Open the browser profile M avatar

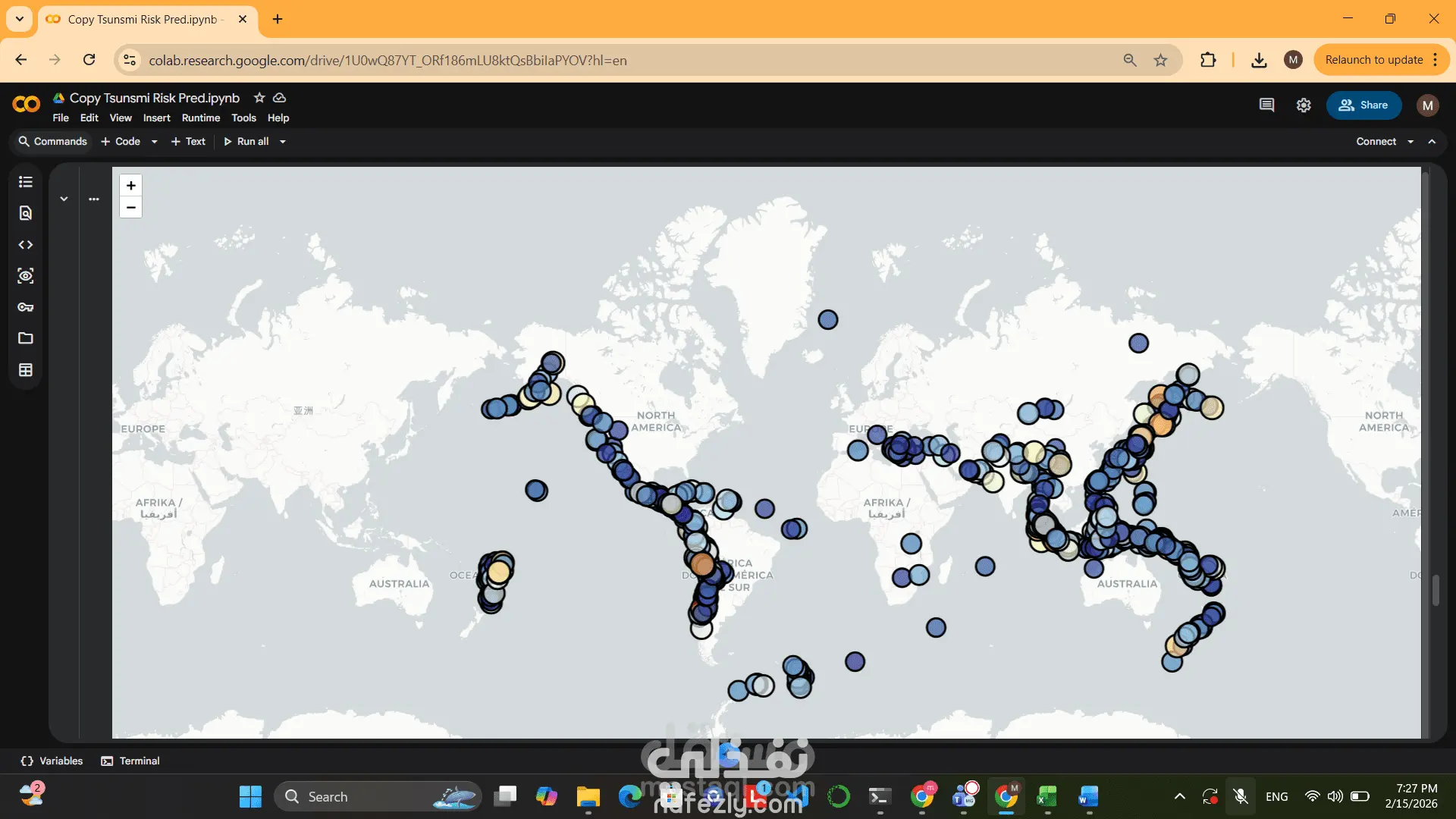tap(1294, 60)
